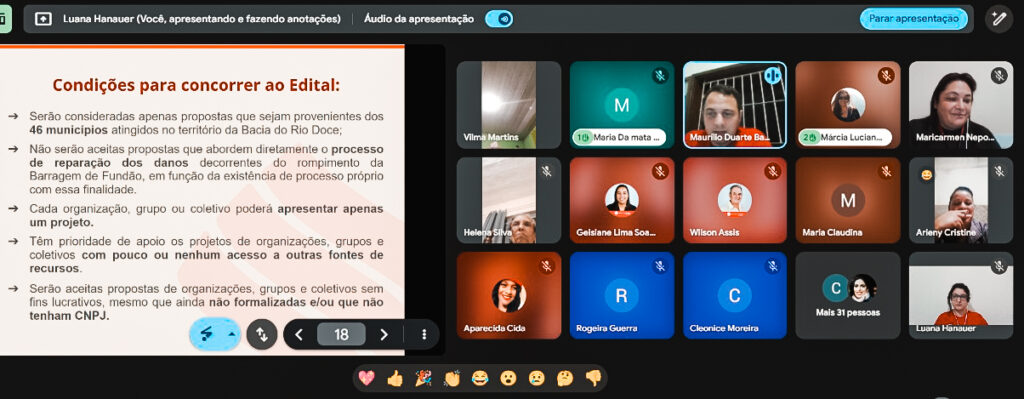The width and height of the screenshot is (1024, 399).
Task: Go to the previous slide
Action: (299, 334)
